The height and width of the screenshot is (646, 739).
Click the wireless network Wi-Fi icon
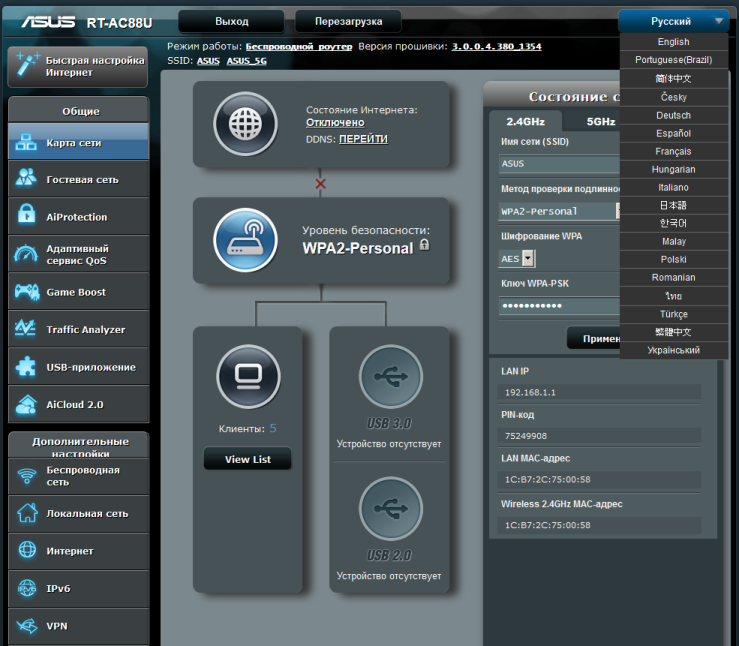(x=27, y=475)
